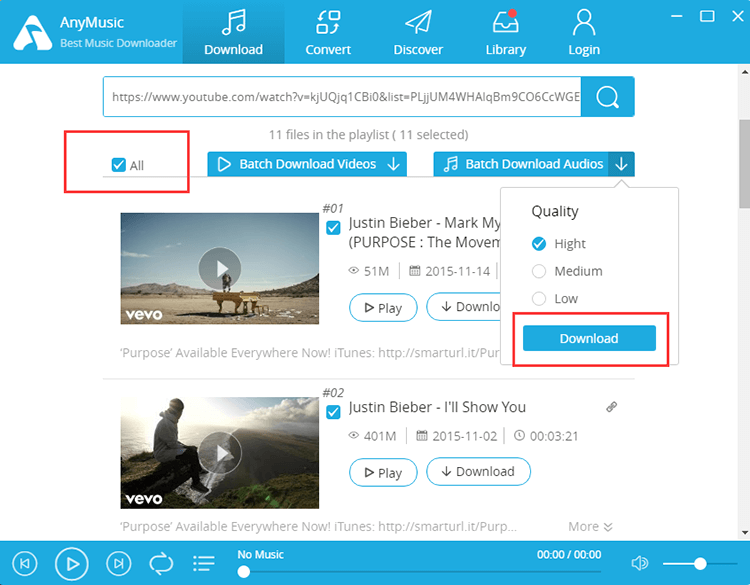
Task: Toggle repeat loop mode icon
Action: pos(161,563)
